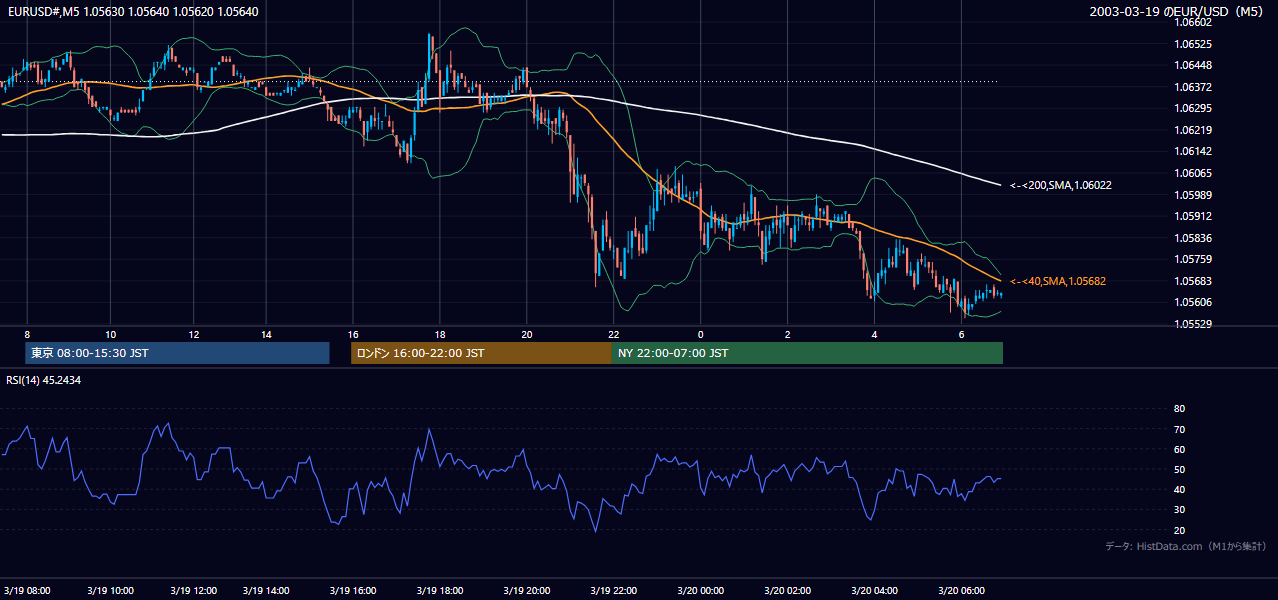
Task: Select the NY 22:00-07:00 JST session bar
Action: point(807,353)
